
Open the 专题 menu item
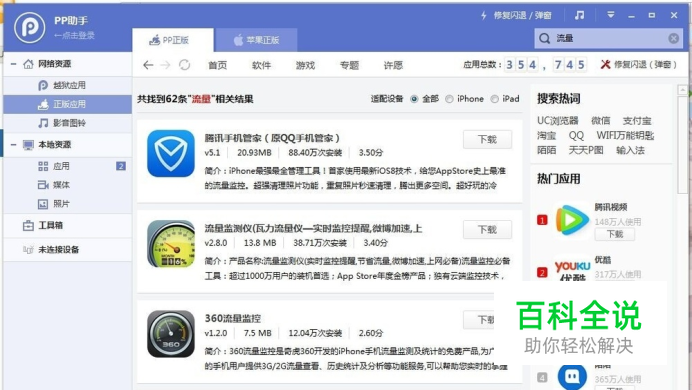click(x=349, y=65)
